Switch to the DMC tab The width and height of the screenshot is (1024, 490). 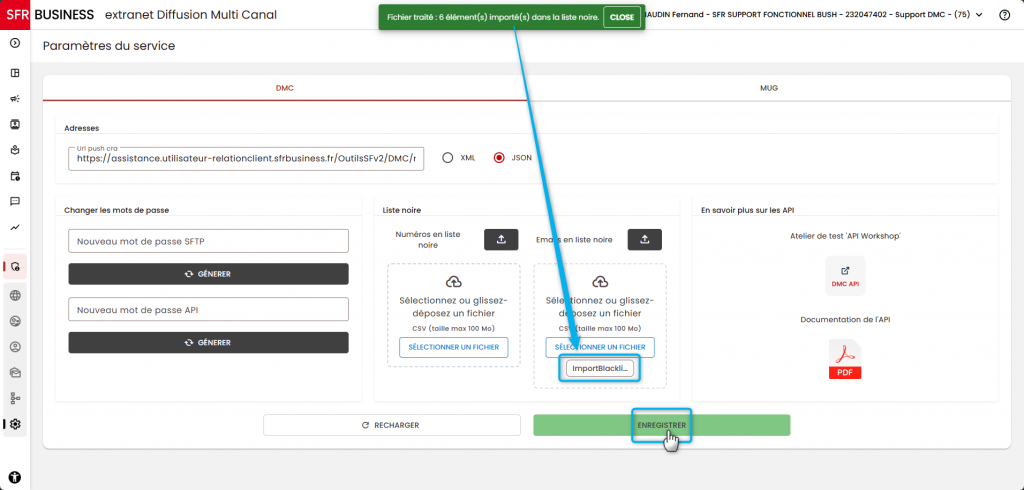click(285, 88)
